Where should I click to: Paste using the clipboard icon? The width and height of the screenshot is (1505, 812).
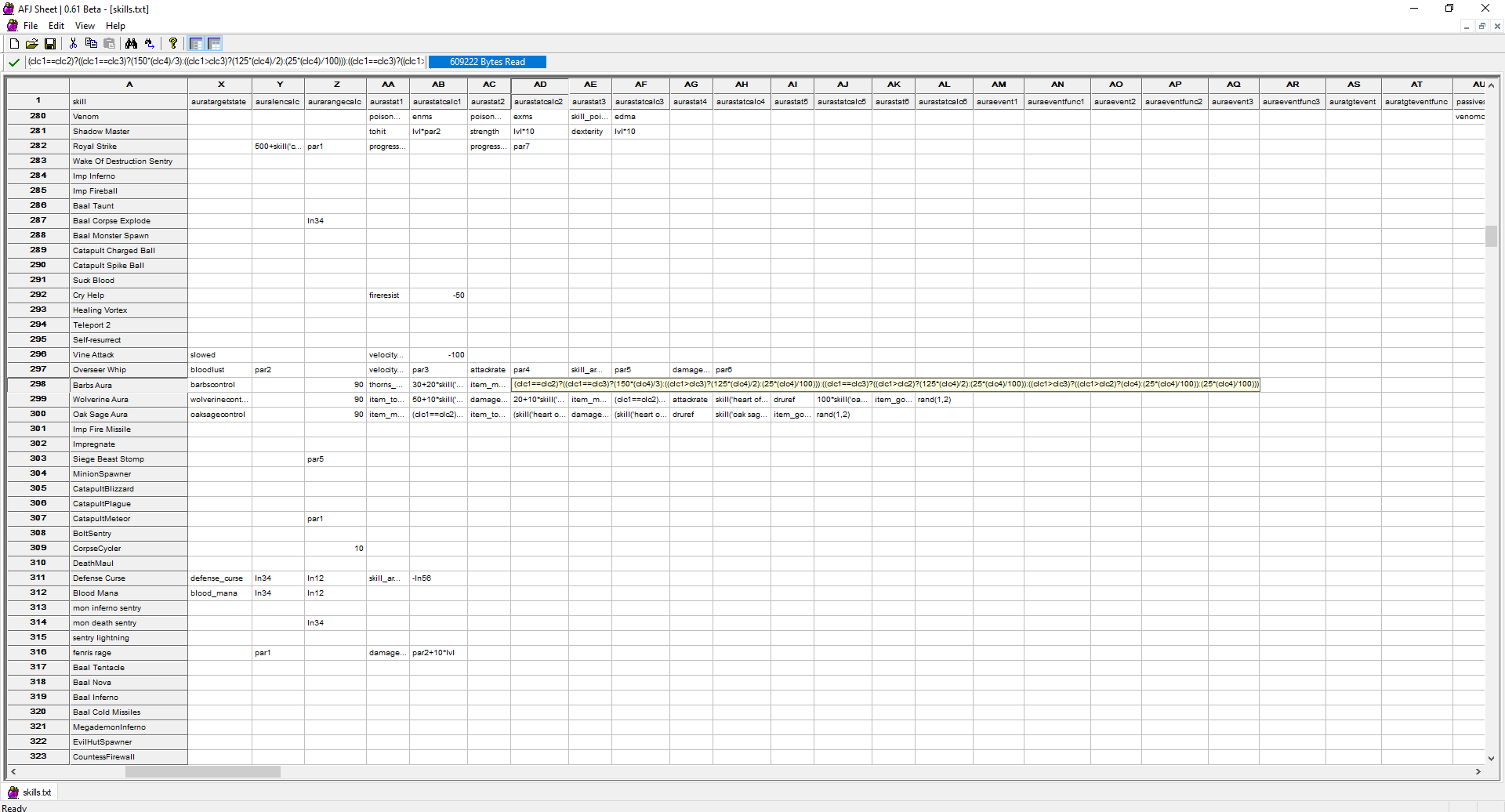click(x=110, y=44)
